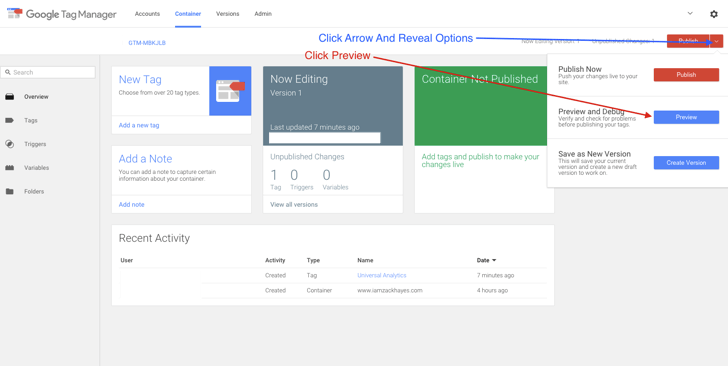
Task: Click the Now Editing Version 1 card
Action: pos(333,106)
